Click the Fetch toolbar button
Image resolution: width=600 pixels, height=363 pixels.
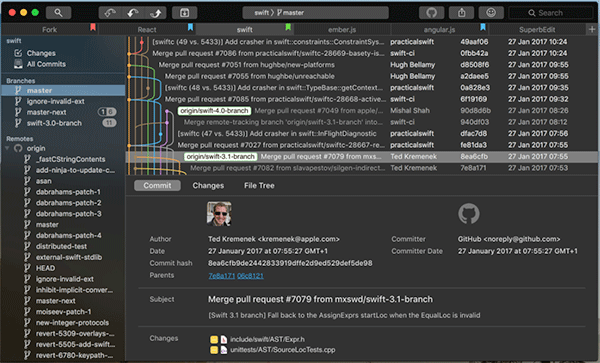point(110,13)
